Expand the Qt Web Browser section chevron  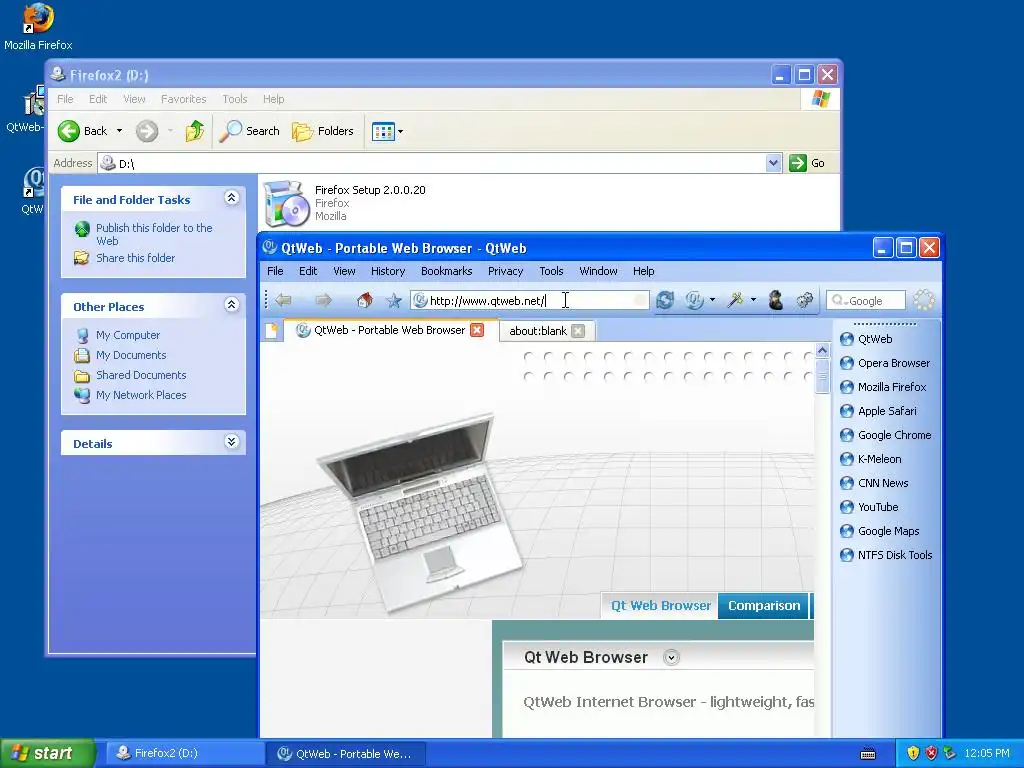click(x=671, y=658)
